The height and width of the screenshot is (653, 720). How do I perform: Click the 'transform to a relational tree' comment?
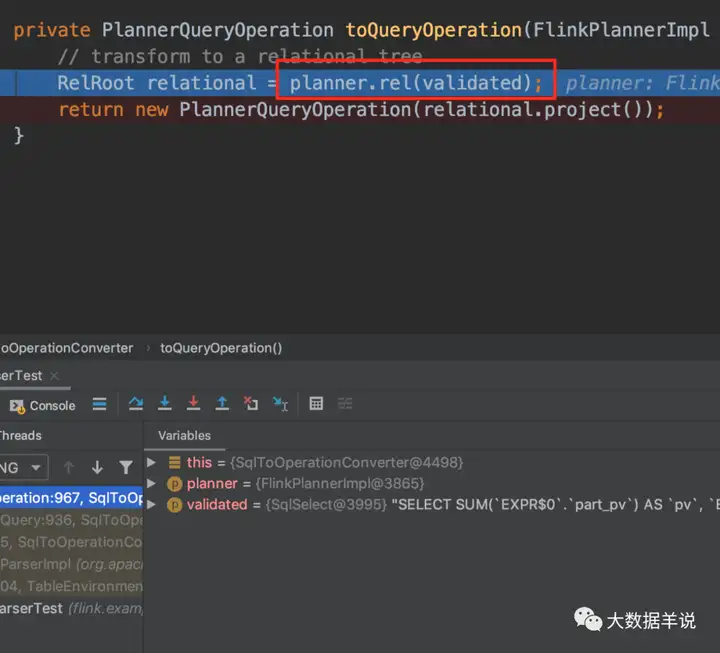(240, 56)
